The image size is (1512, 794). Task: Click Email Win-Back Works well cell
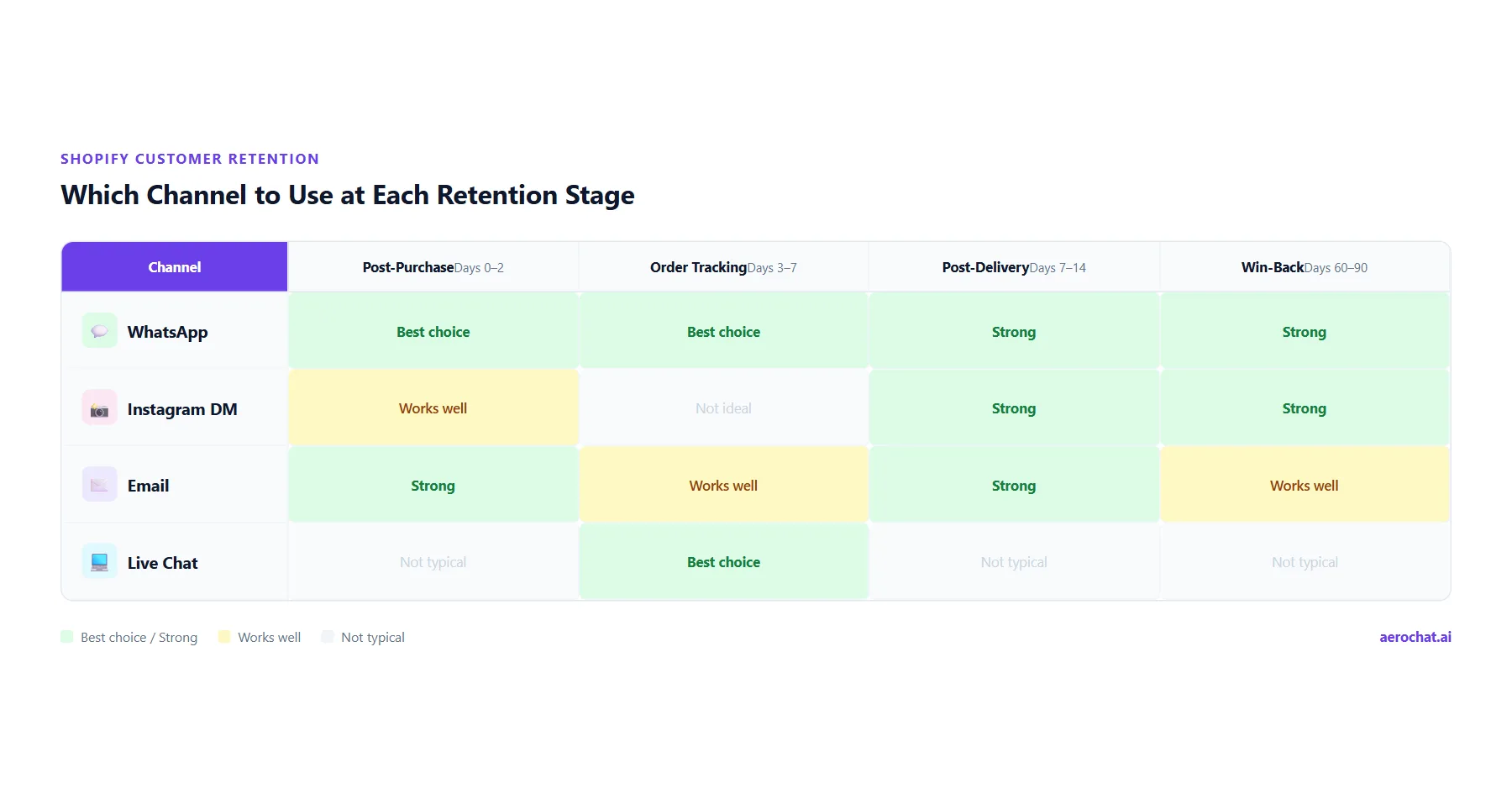[x=1305, y=485]
